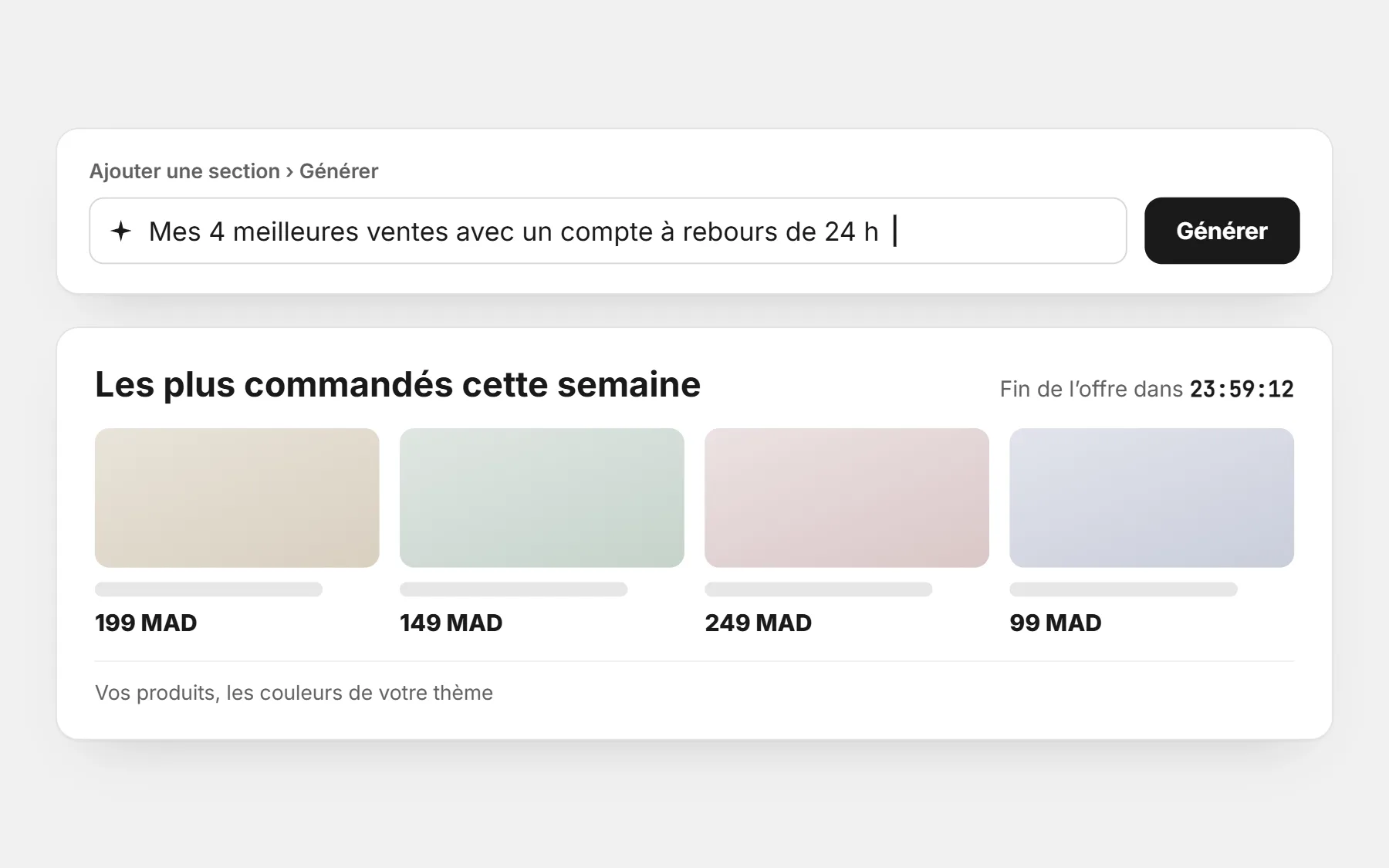Open the lavender product thumbnail at 99 MAD
Image resolution: width=1389 pixels, height=868 pixels.
pyautogui.click(x=1151, y=498)
